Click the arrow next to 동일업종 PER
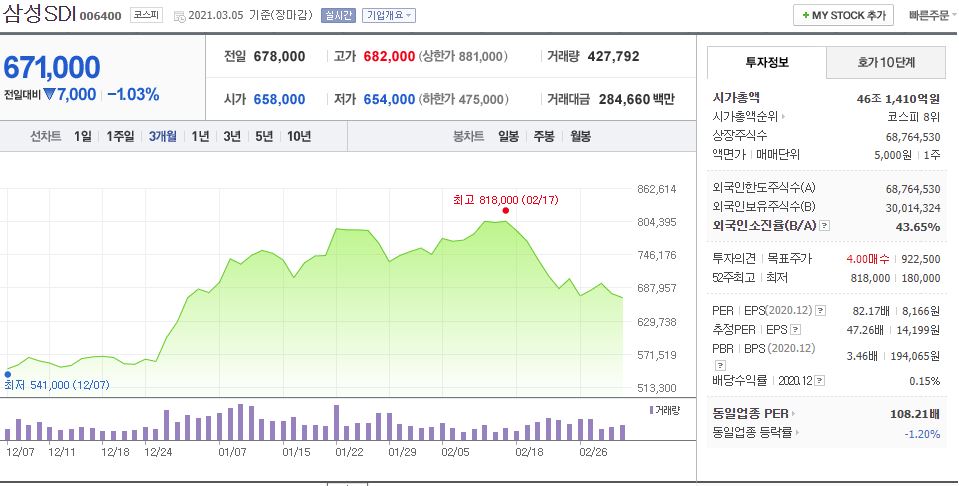 pyautogui.click(x=794, y=414)
